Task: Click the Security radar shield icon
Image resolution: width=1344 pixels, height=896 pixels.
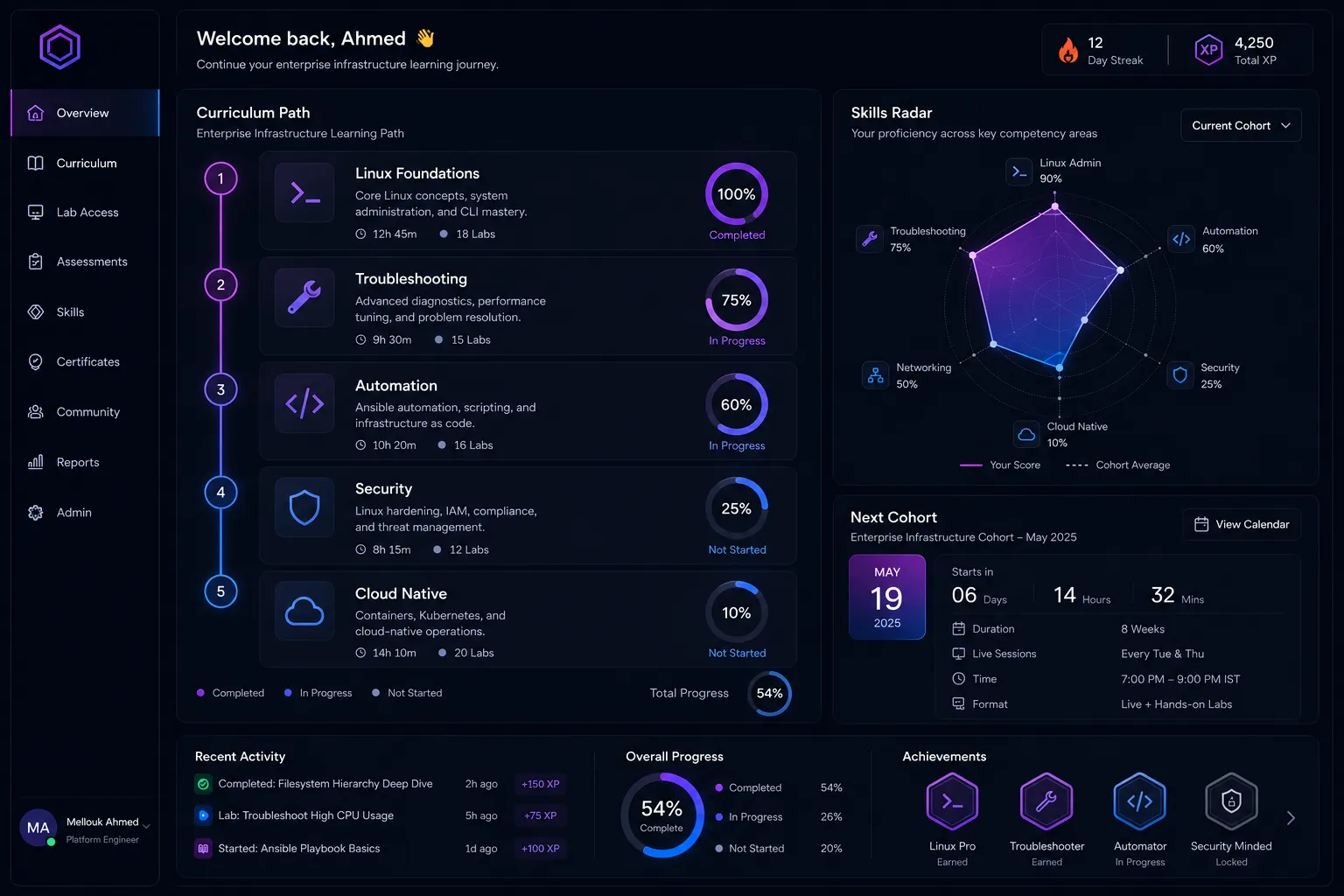Action: 1180,375
